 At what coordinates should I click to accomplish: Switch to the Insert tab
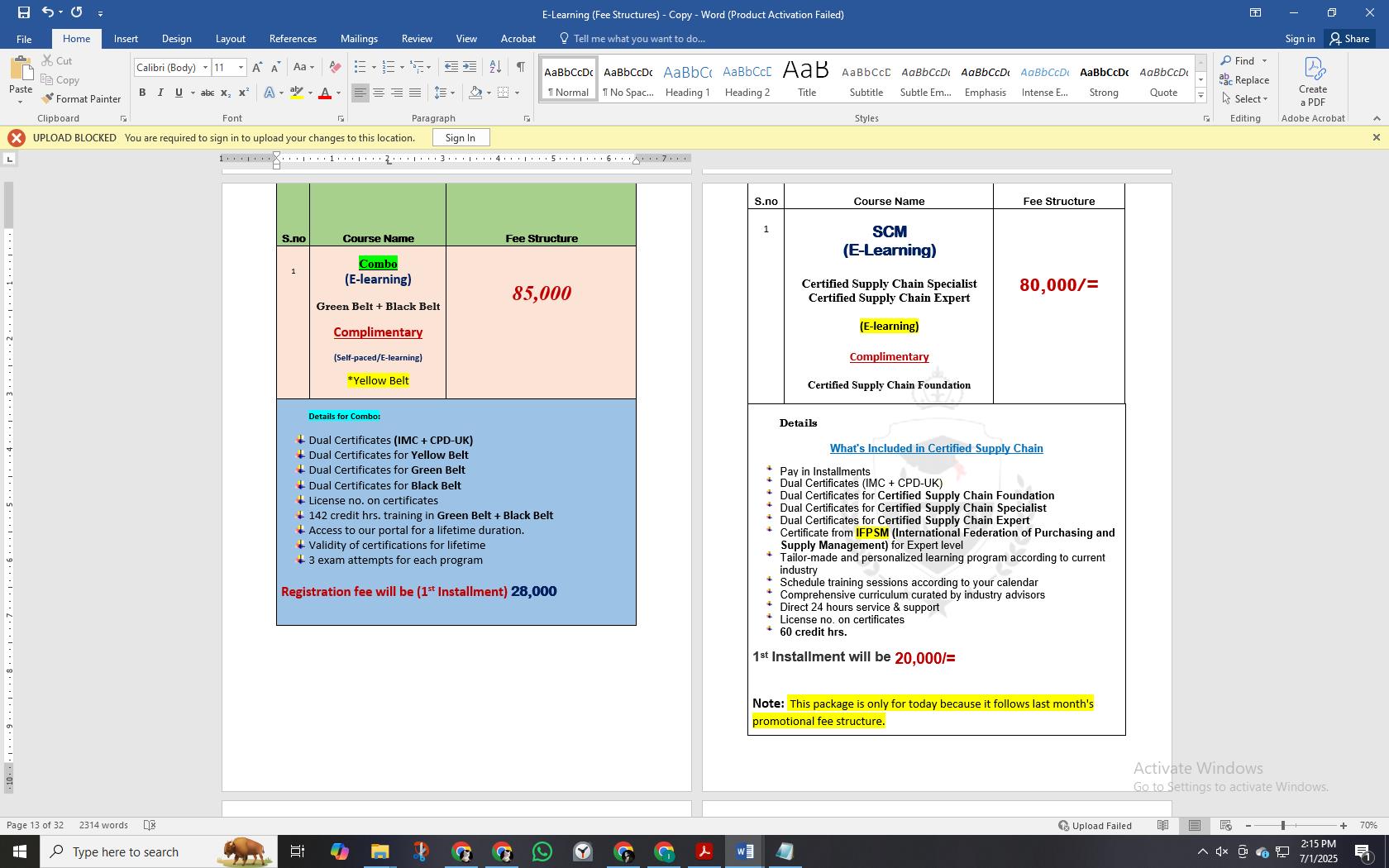126,39
